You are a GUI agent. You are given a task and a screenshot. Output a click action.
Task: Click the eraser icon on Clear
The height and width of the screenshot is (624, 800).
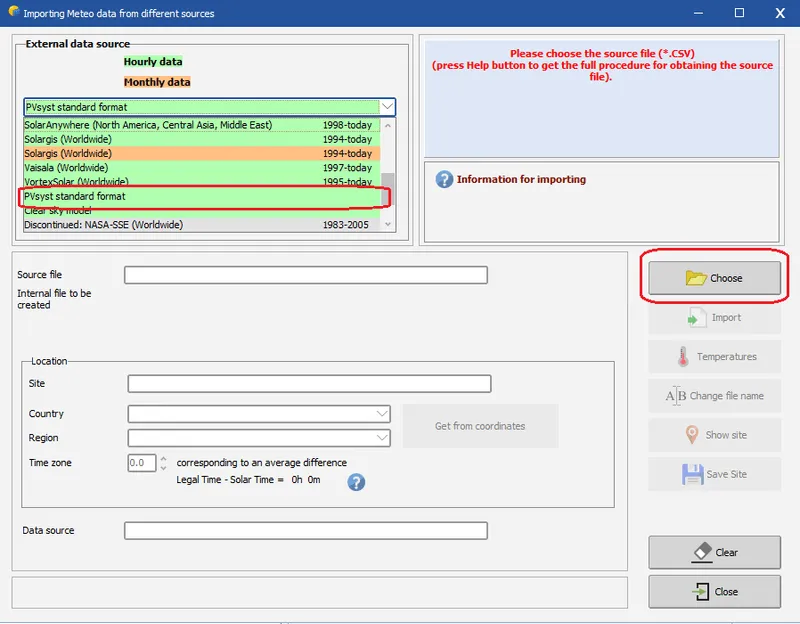click(702, 553)
